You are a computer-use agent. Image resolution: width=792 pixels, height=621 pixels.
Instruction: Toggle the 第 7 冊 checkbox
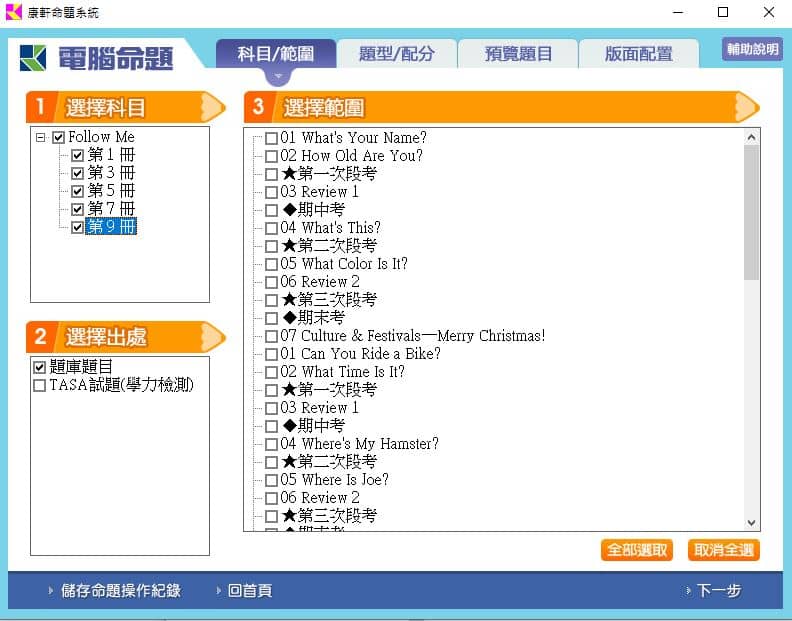point(77,209)
